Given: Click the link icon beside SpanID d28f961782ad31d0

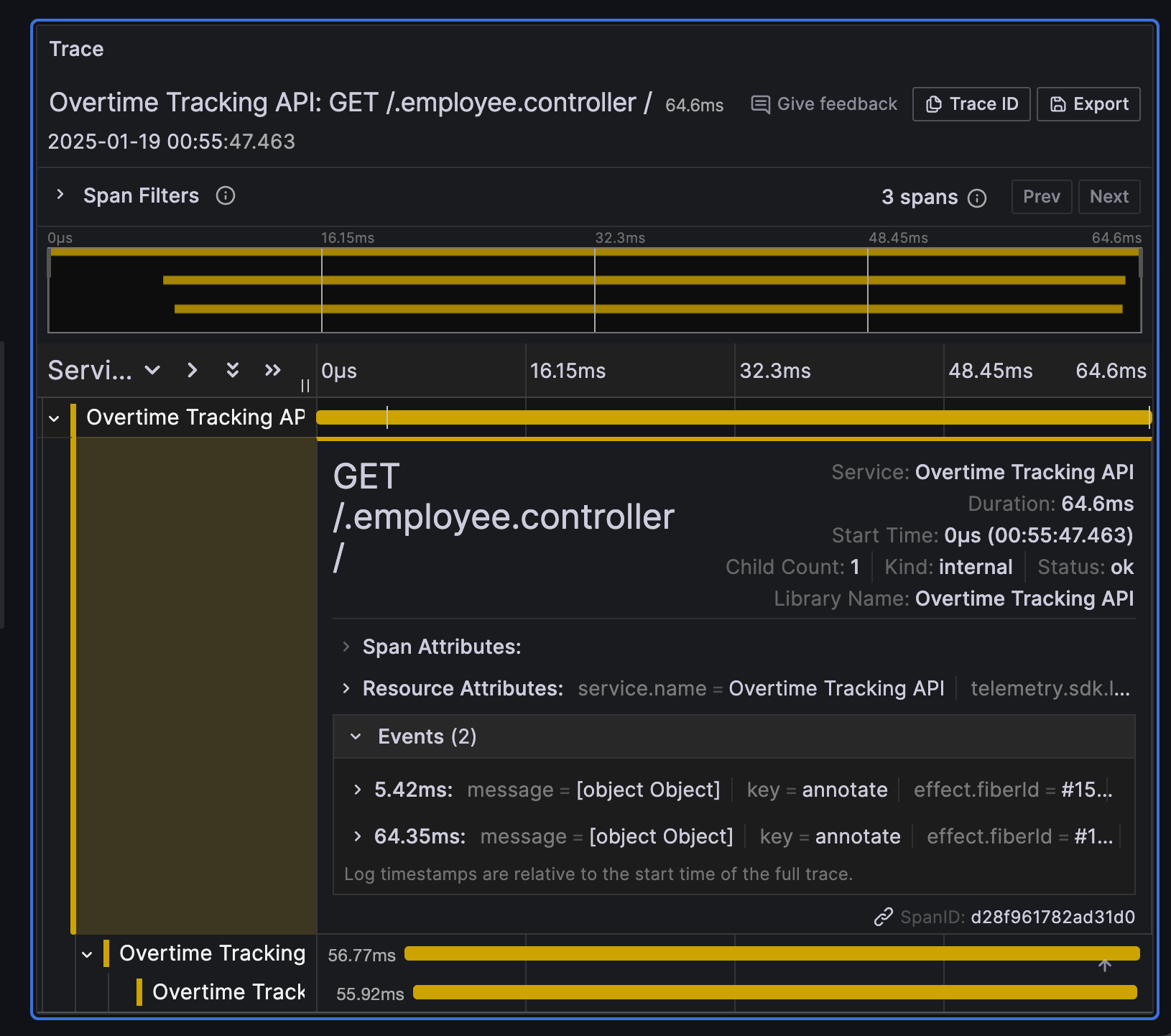Looking at the screenshot, I should point(884,917).
